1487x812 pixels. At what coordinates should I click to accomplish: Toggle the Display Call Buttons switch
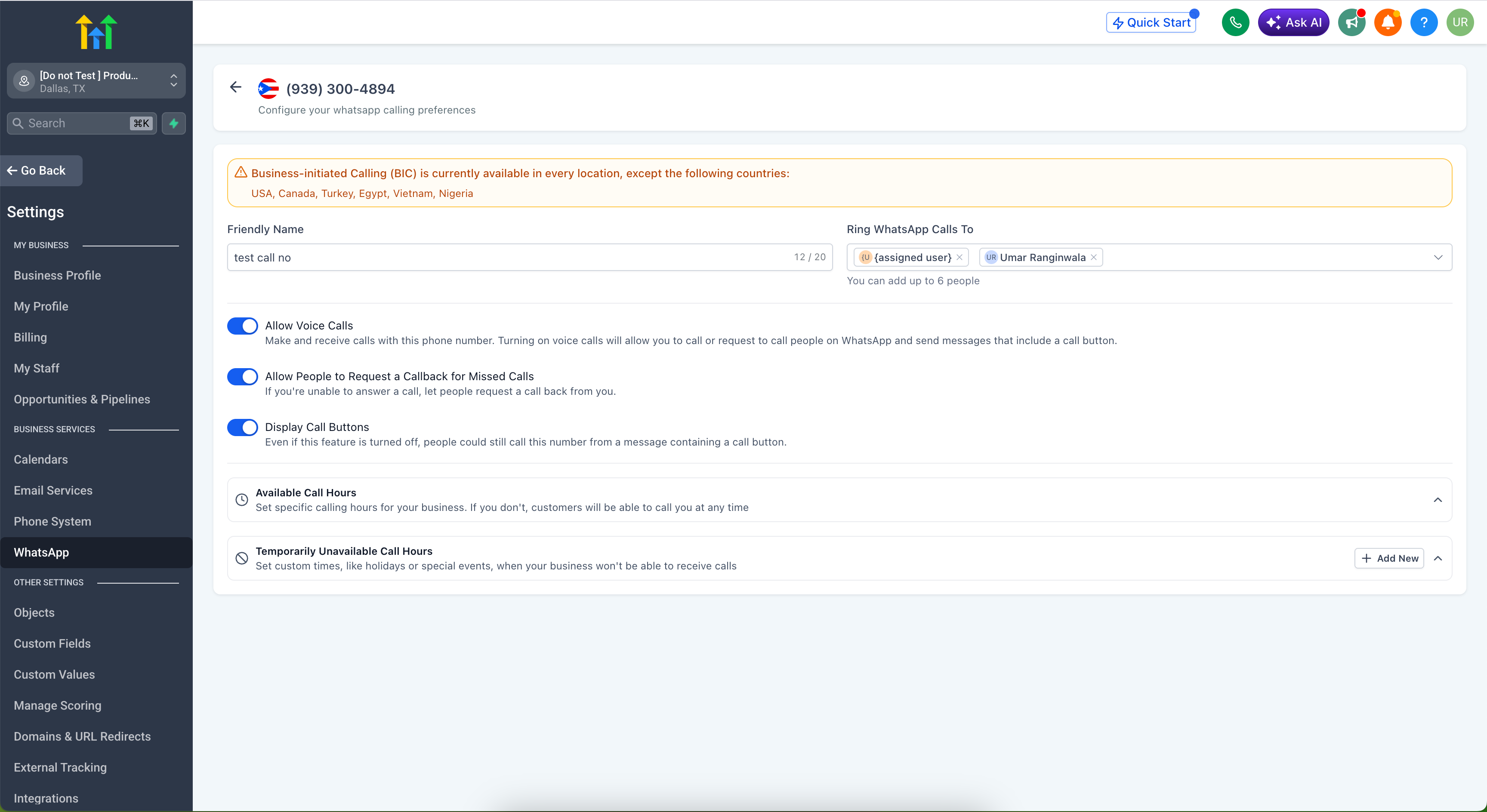242,427
